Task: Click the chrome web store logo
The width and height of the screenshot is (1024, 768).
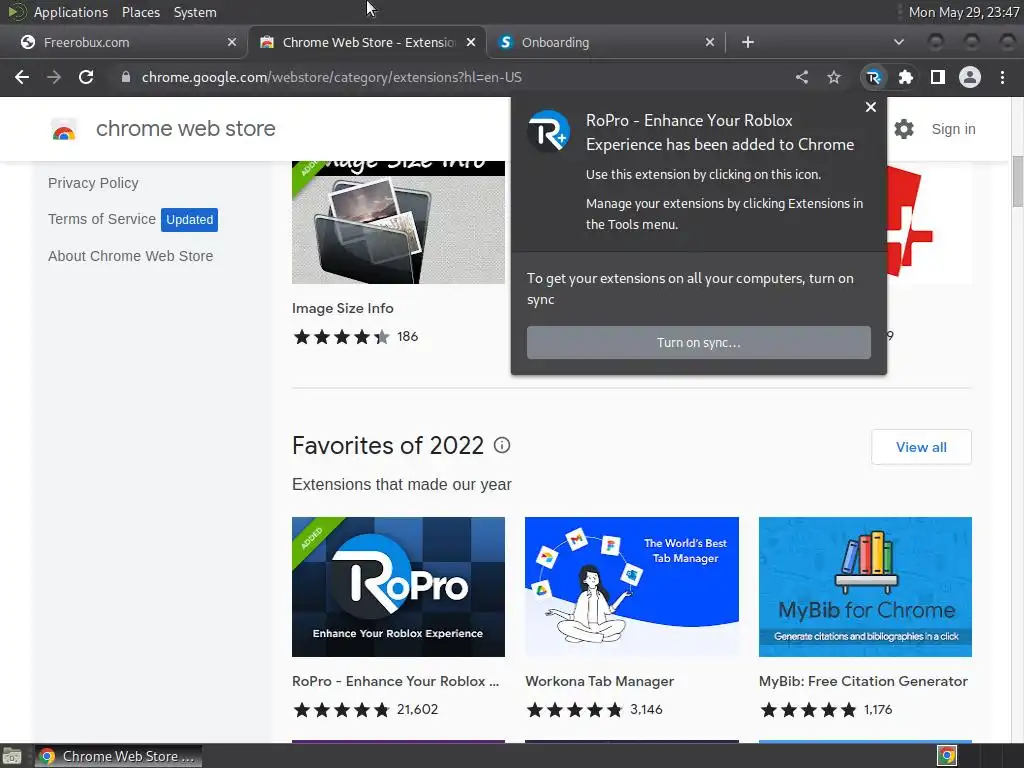Action: pos(63,130)
